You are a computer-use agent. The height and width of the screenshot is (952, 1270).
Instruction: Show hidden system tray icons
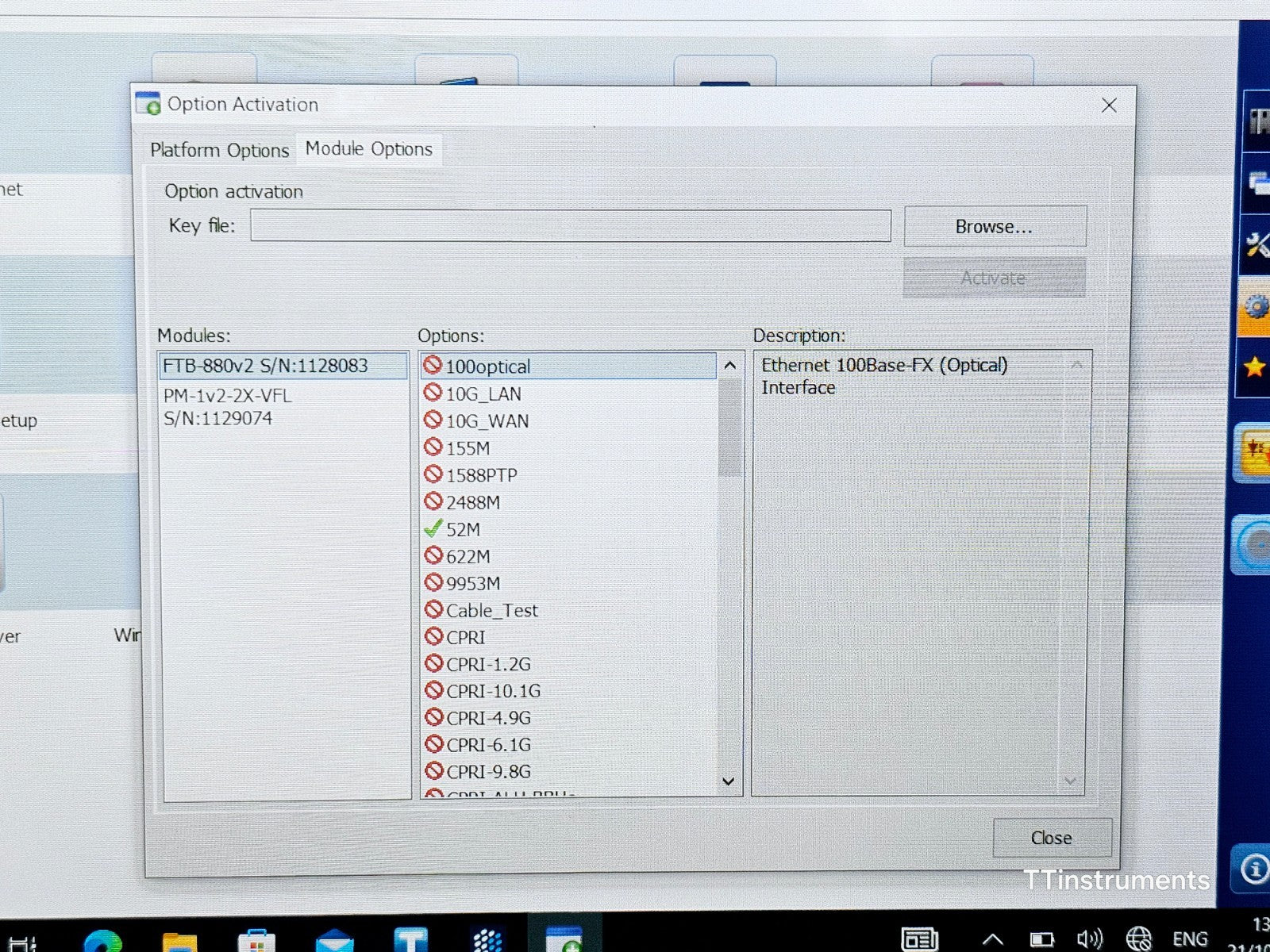click(x=992, y=940)
